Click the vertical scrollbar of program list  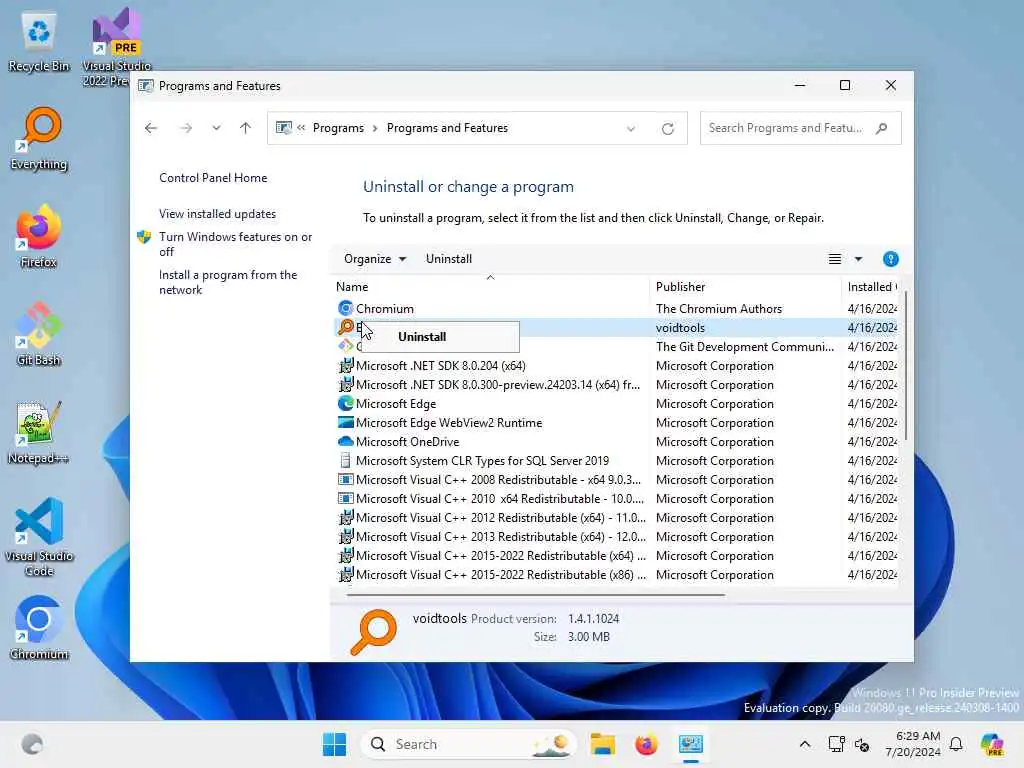(906, 366)
